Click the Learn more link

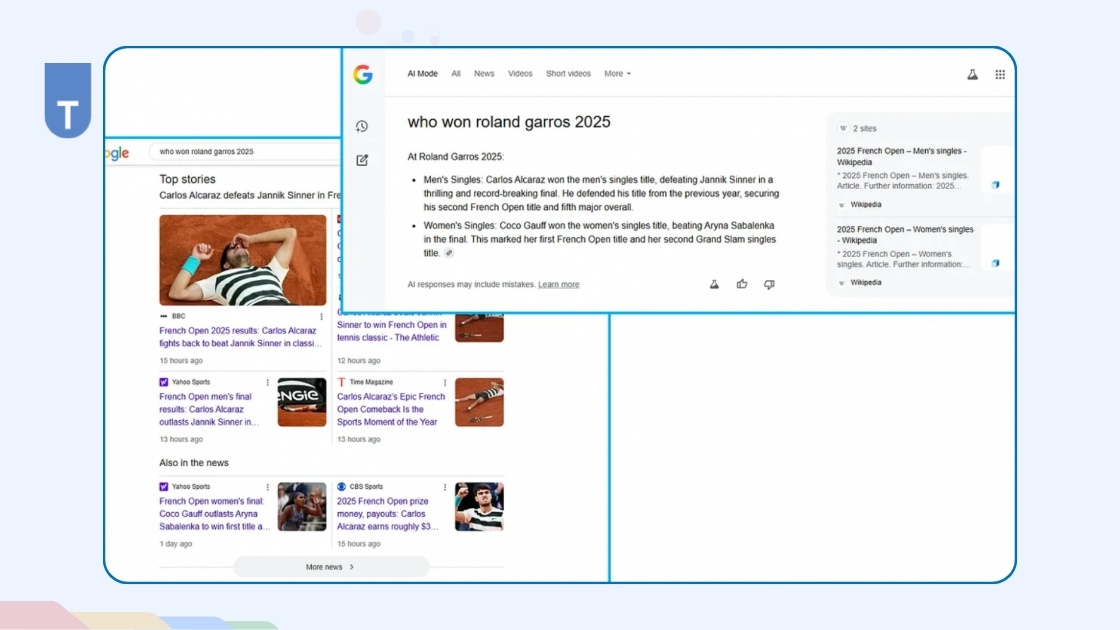click(559, 284)
